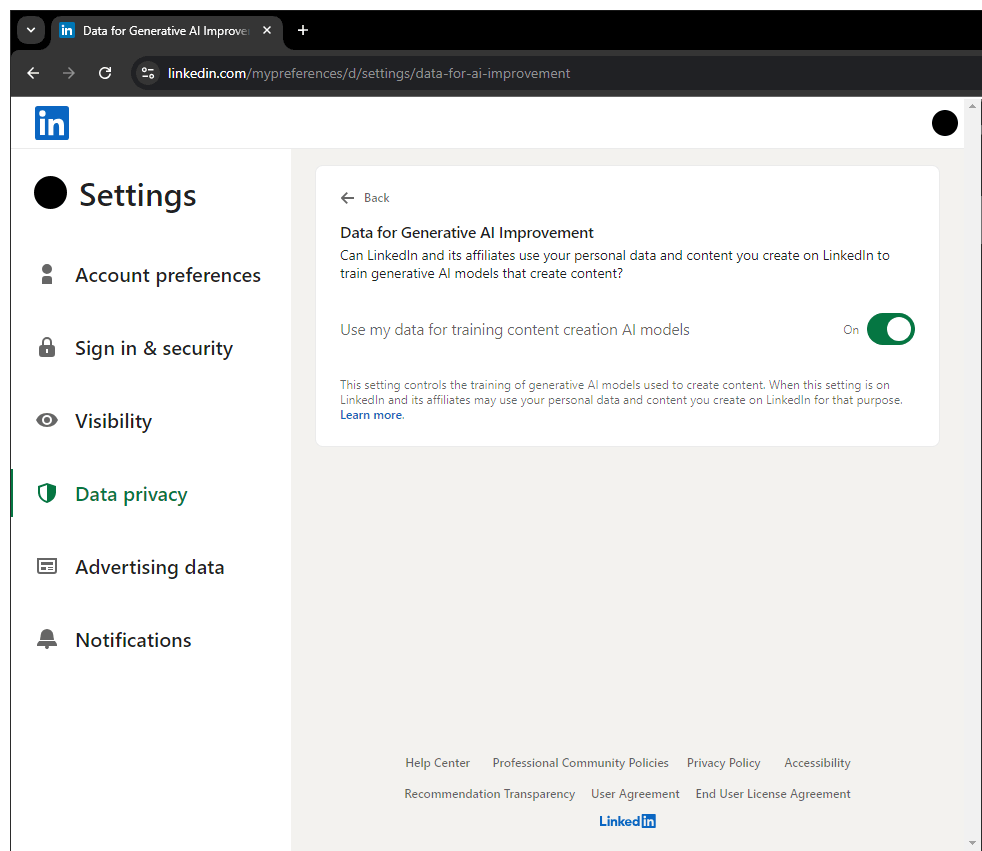
Task: Click the Visibility eye icon
Action: (x=47, y=421)
